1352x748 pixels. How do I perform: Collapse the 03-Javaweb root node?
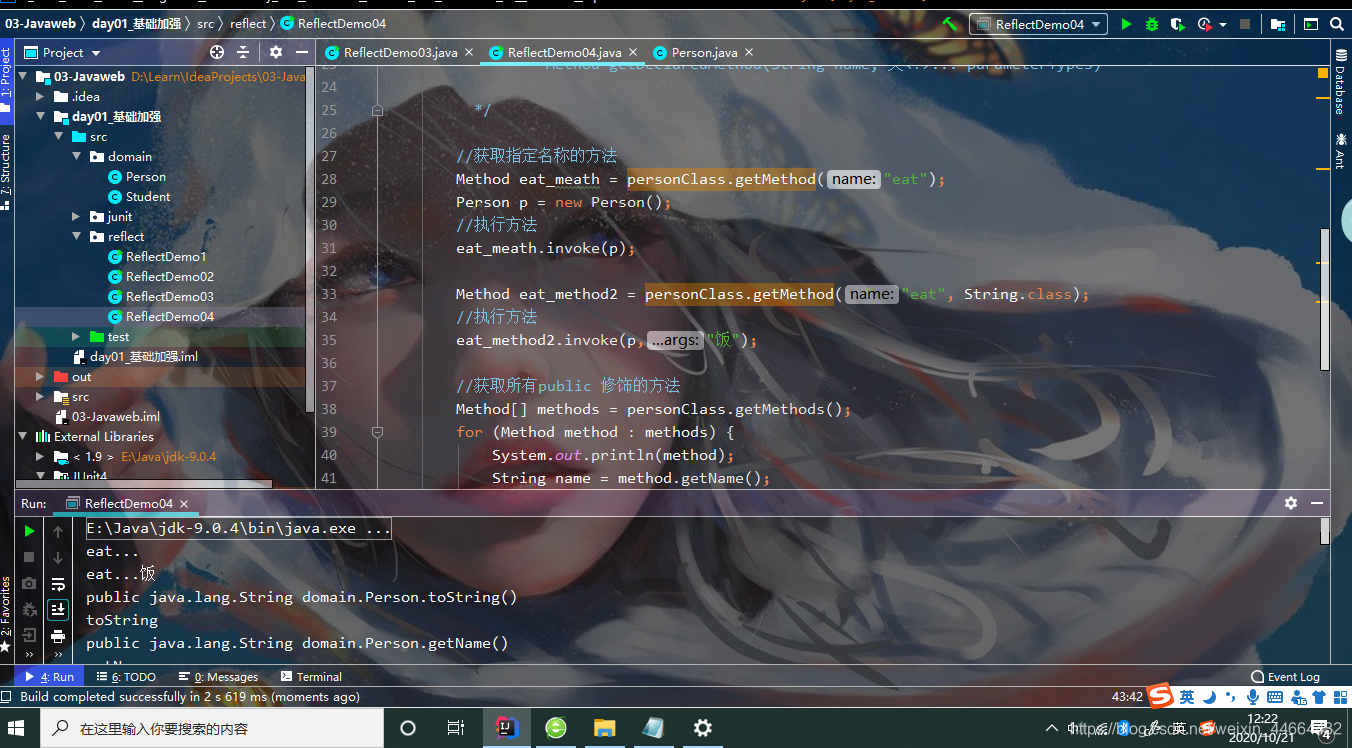[x=22, y=76]
